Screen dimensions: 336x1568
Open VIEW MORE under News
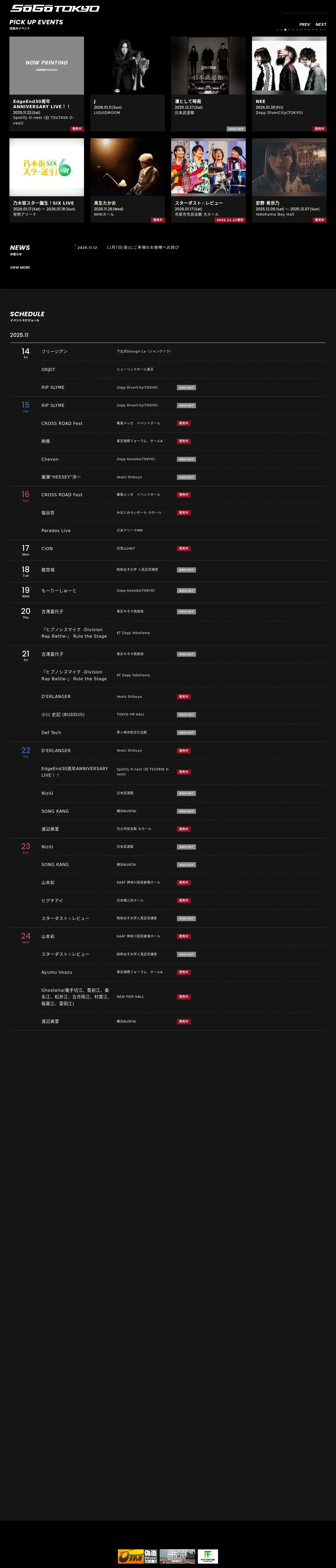20,267
